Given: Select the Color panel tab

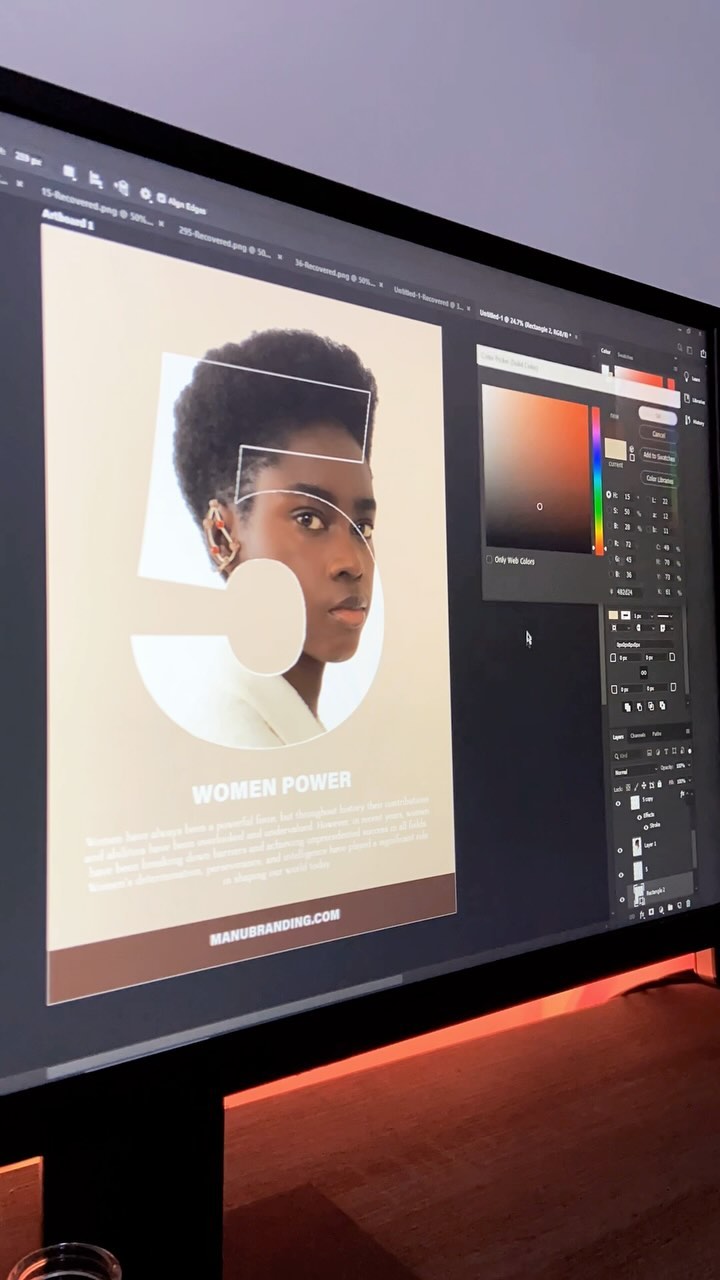Looking at the screenshot, I should click(605, 351).
